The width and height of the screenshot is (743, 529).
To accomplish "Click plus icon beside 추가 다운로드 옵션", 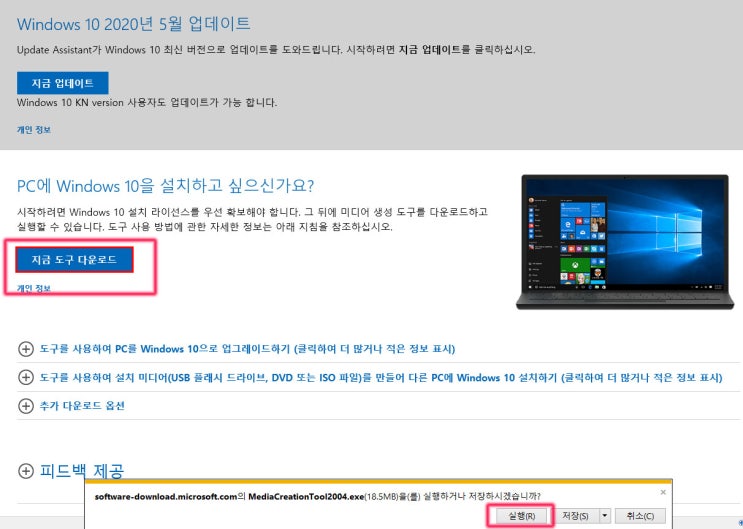I will point(26,406).
